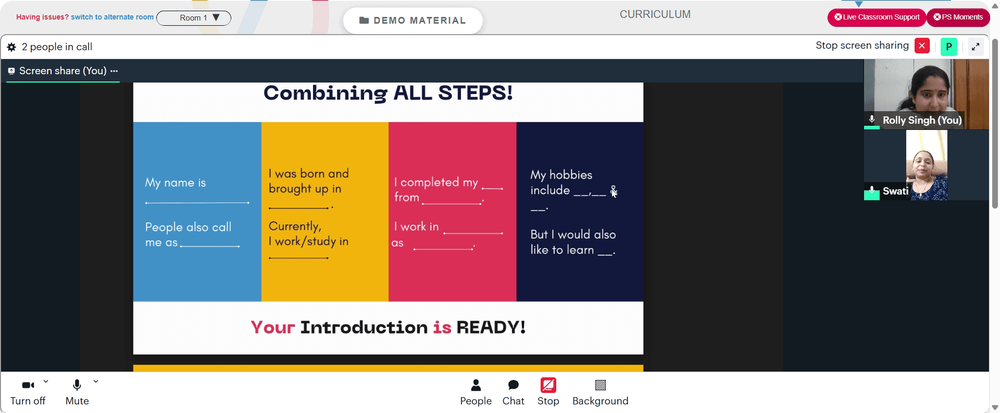Turn off the camera
The image size is (1000, 413).
pyautogui.click(x=28, y=392)
